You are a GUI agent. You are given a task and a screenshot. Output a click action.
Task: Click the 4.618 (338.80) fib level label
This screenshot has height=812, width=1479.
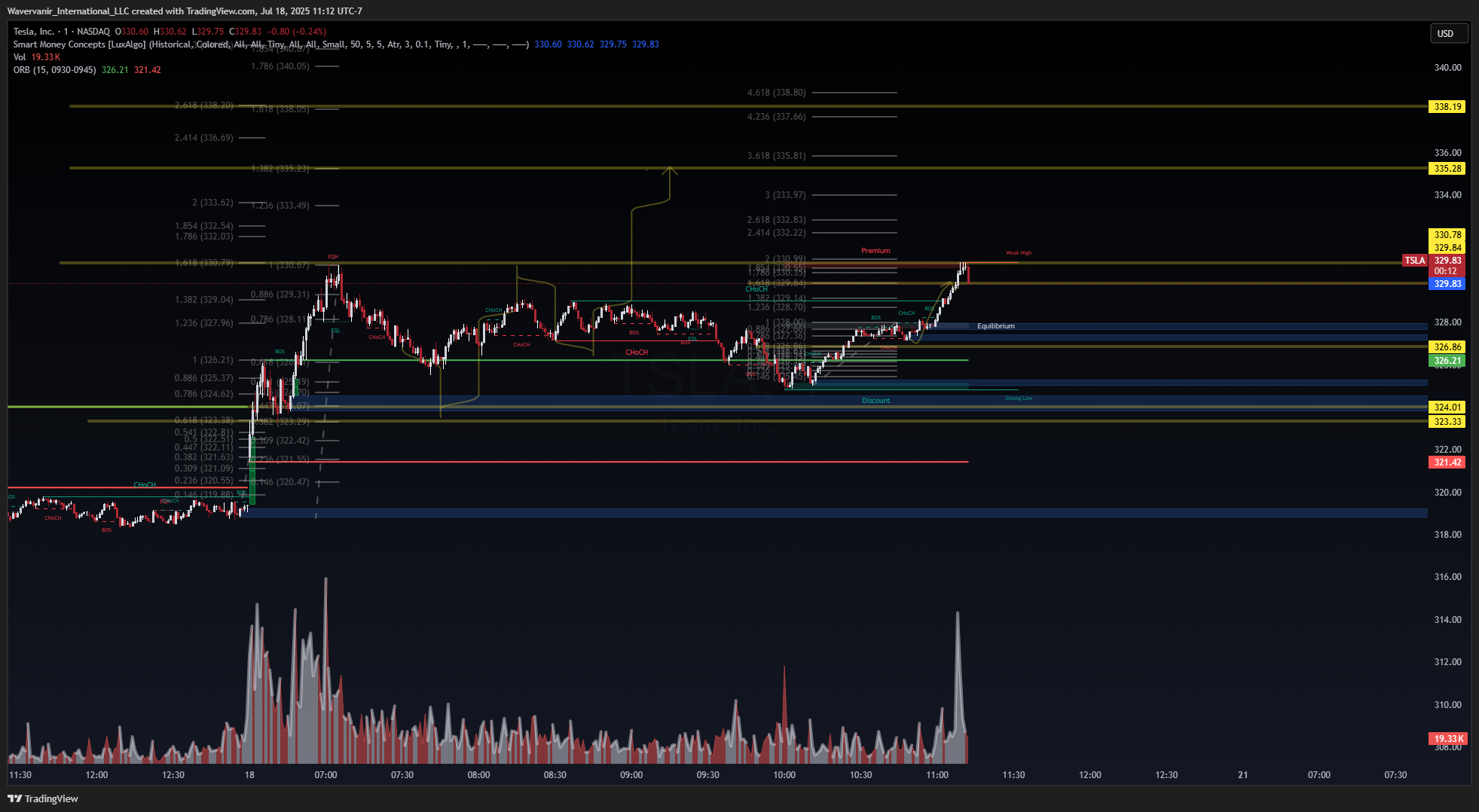776,93
